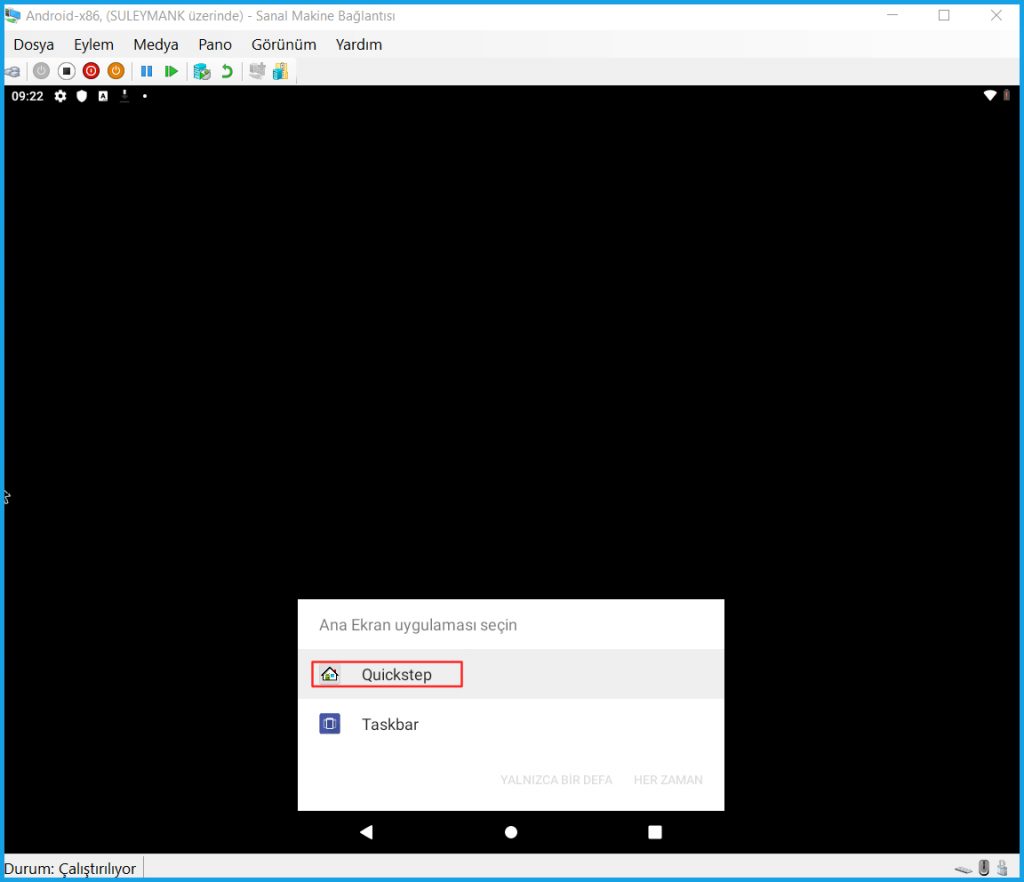Click the 09:22 clock text
1024x882 pixels.
(x=27, y=96)
